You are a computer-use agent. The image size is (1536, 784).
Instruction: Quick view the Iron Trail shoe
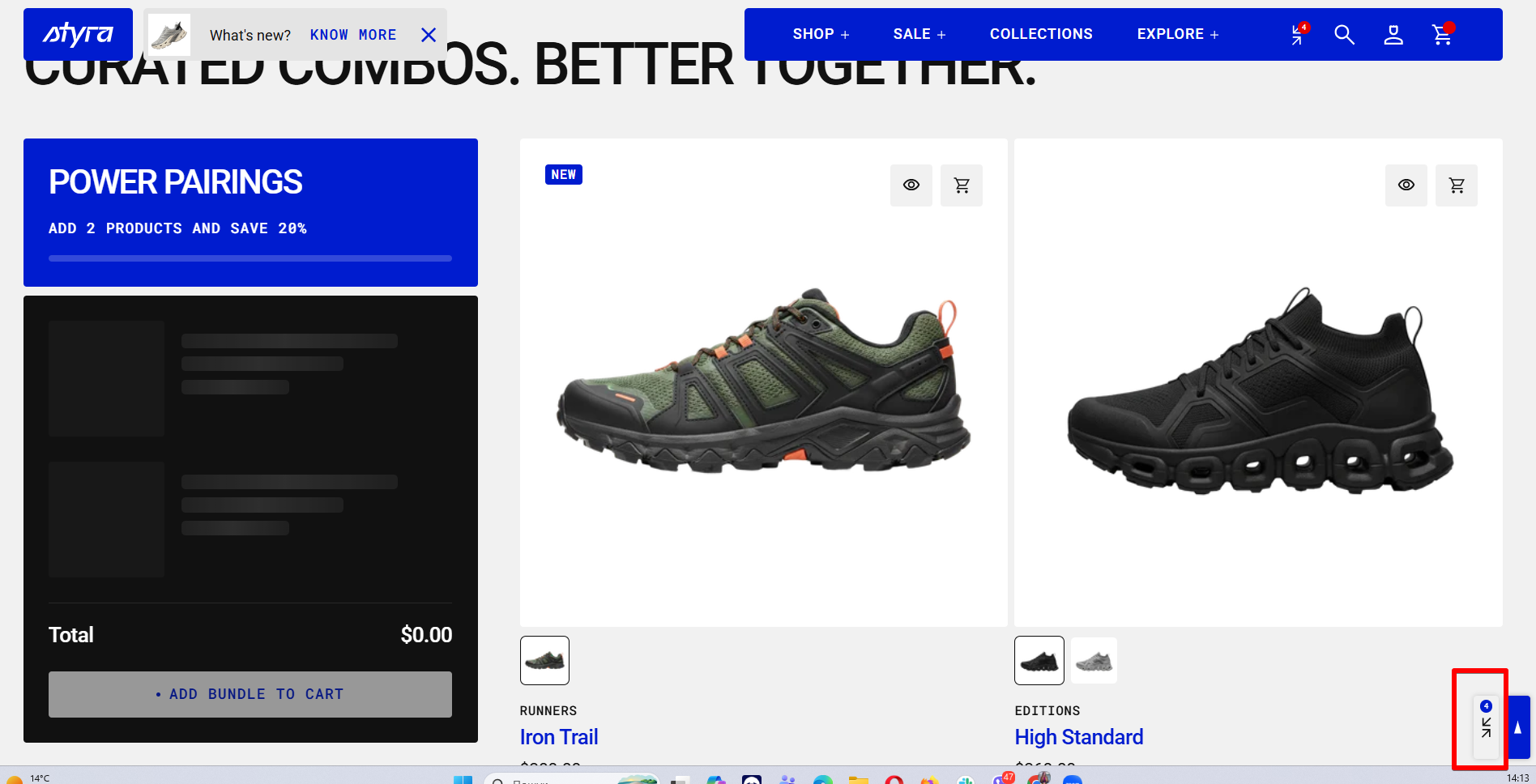click(911, 185)
